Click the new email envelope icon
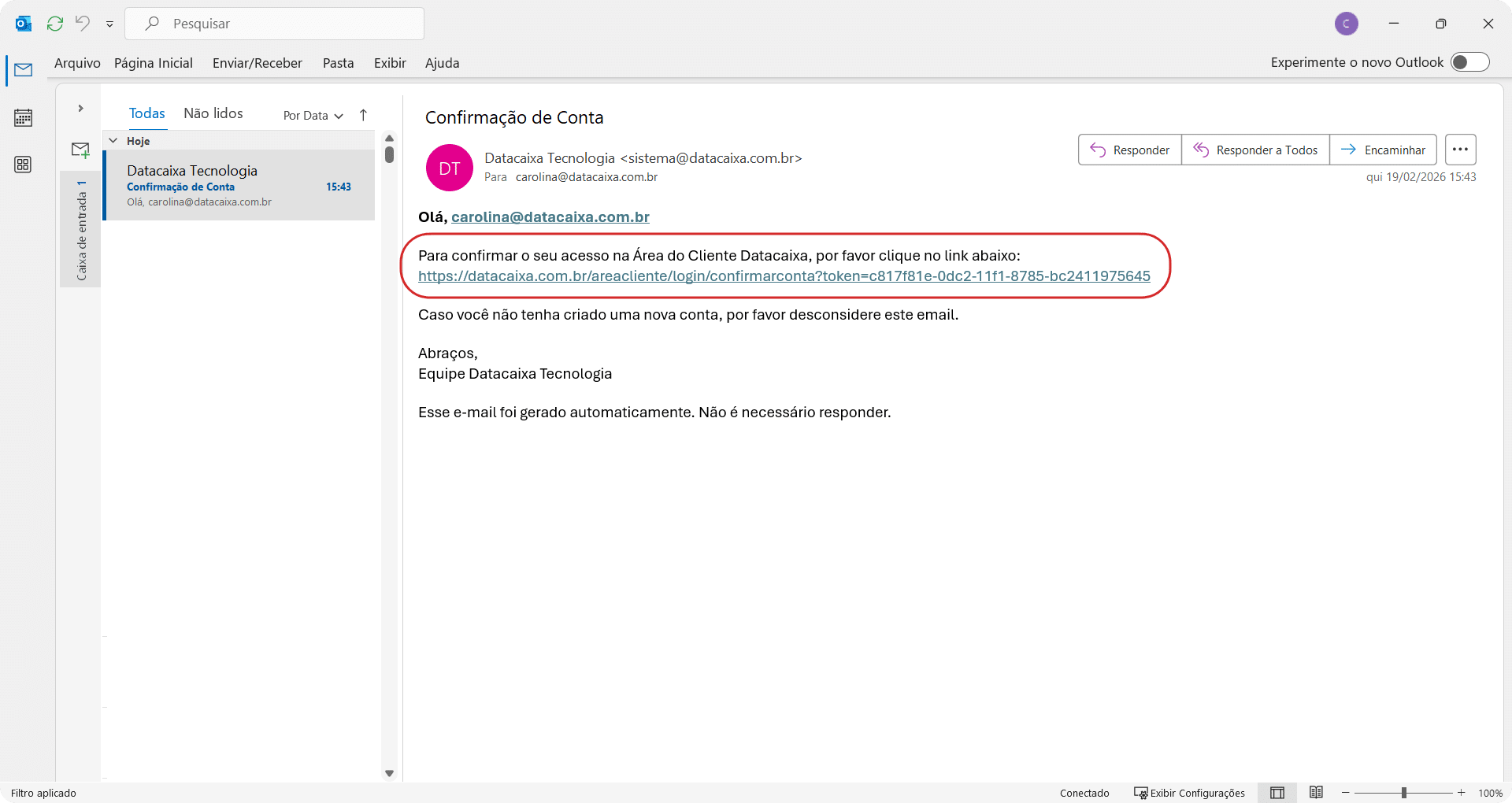This screenshot has height=803, width=1512. (x=80, y=150)
